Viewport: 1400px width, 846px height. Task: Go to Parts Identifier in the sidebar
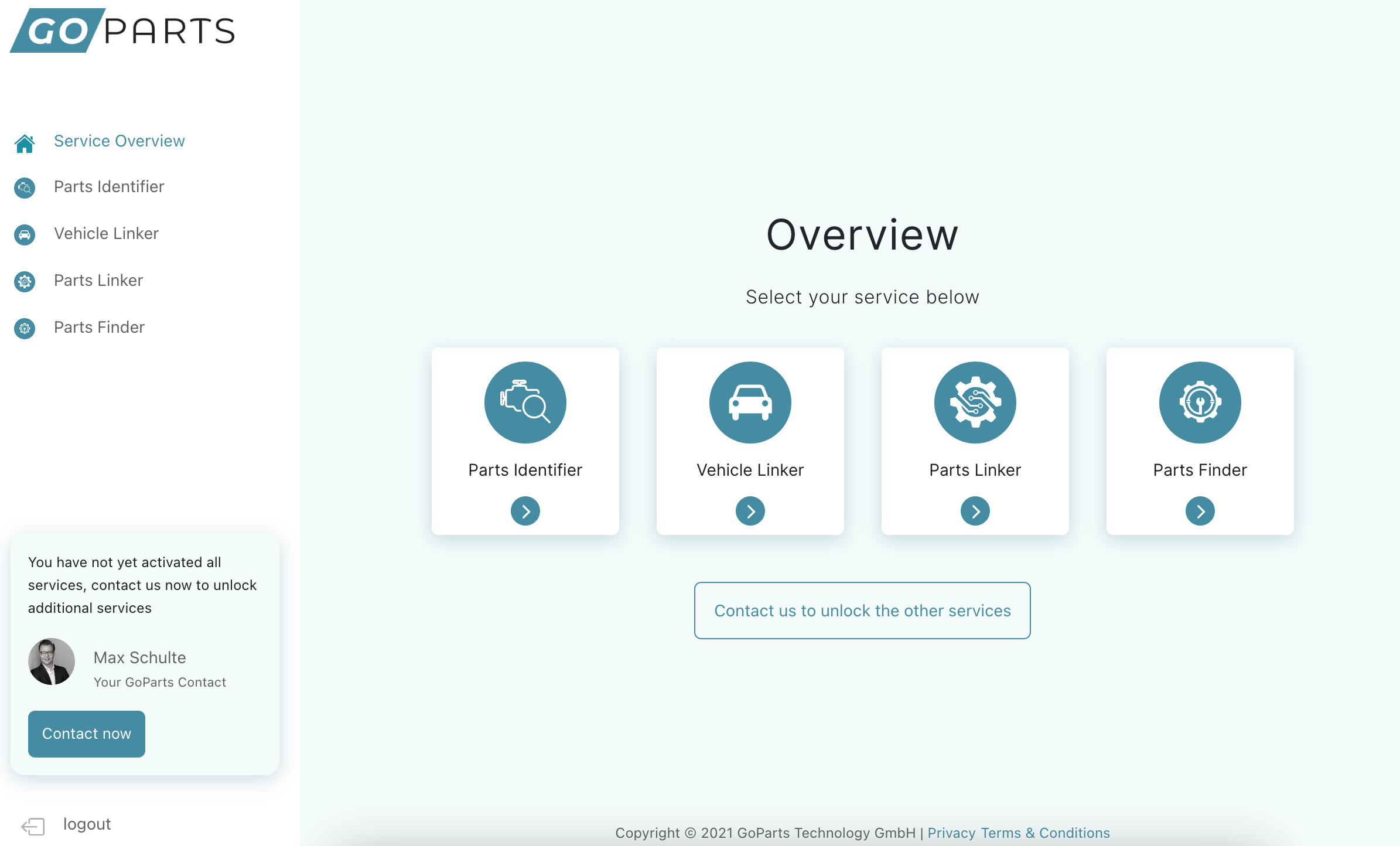pyautogui.click(x=109, y=186)
